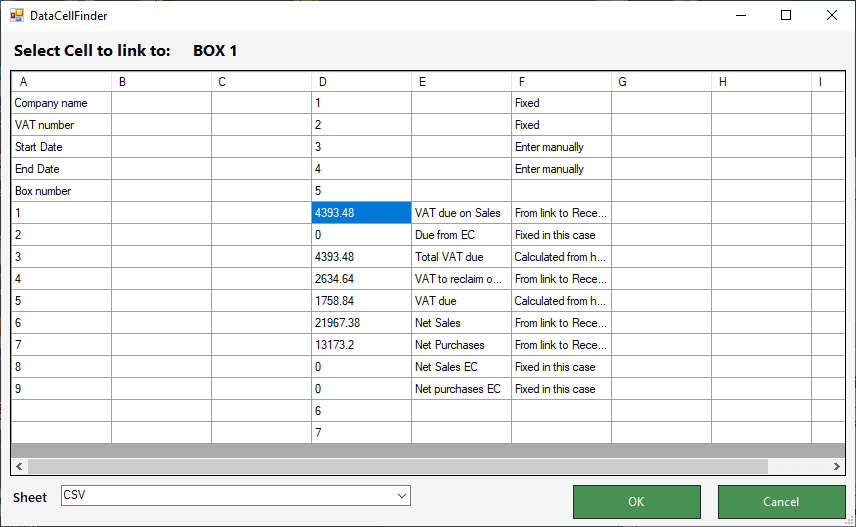The width and height of the screenshot is (856, 527).
Task: Click 'From link to Rece...' in Net Purchases row
Action: pos(561,345)
